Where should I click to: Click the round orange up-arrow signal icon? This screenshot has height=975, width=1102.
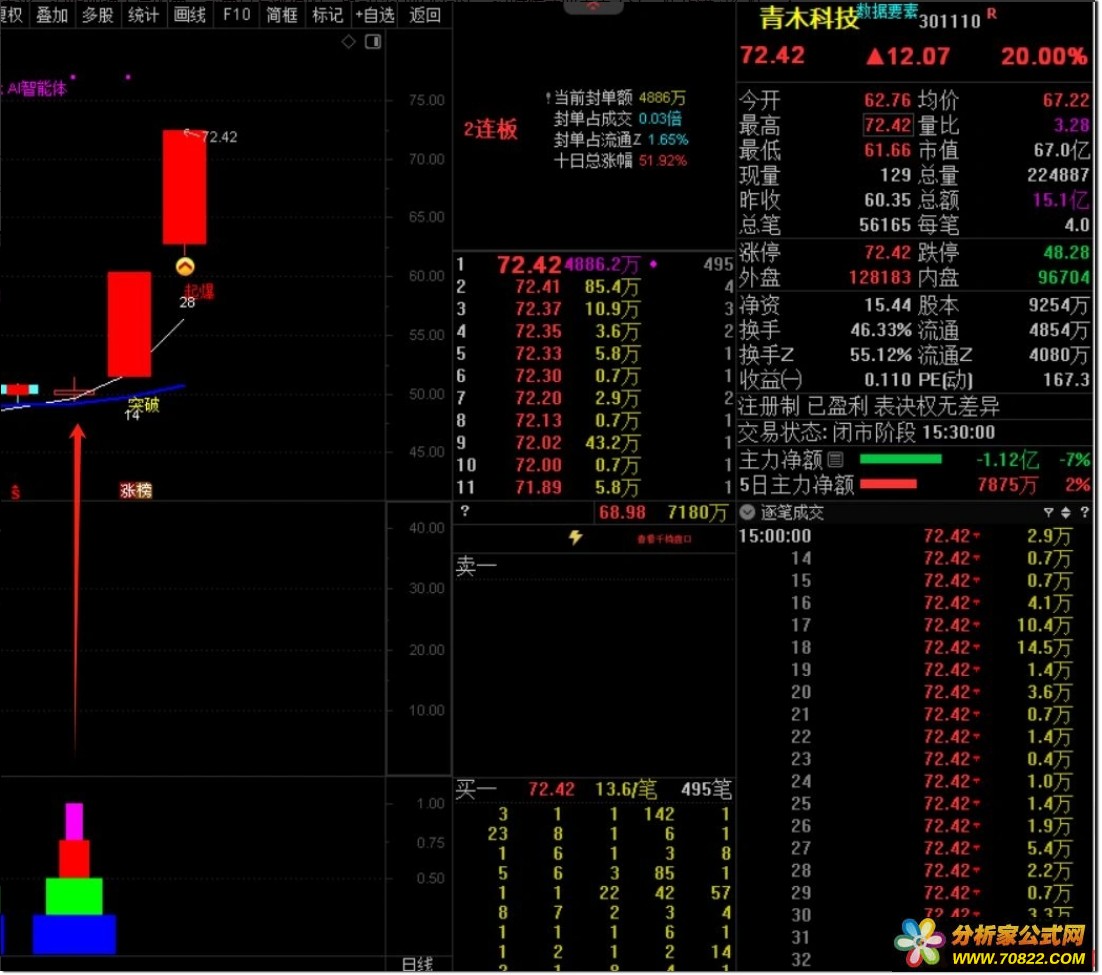(185, 266)
